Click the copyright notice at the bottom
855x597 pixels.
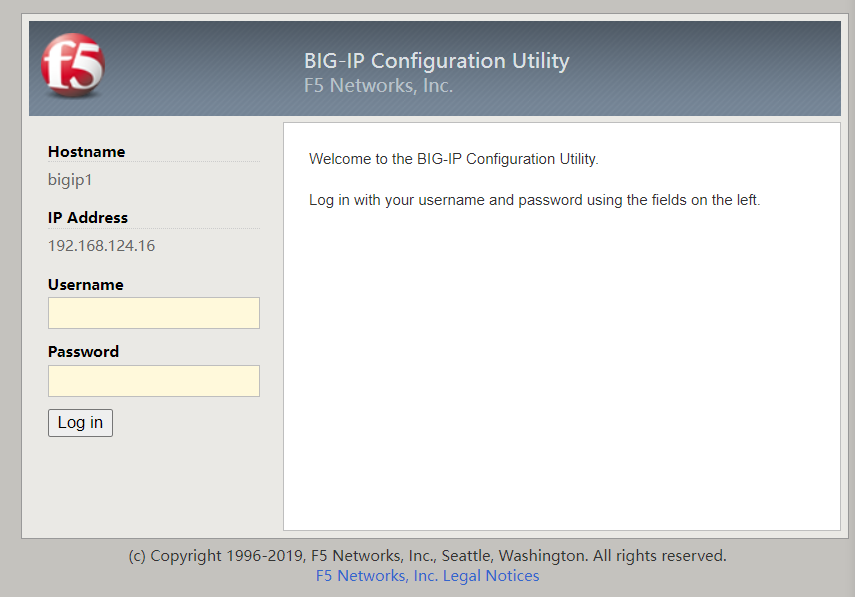427,555
